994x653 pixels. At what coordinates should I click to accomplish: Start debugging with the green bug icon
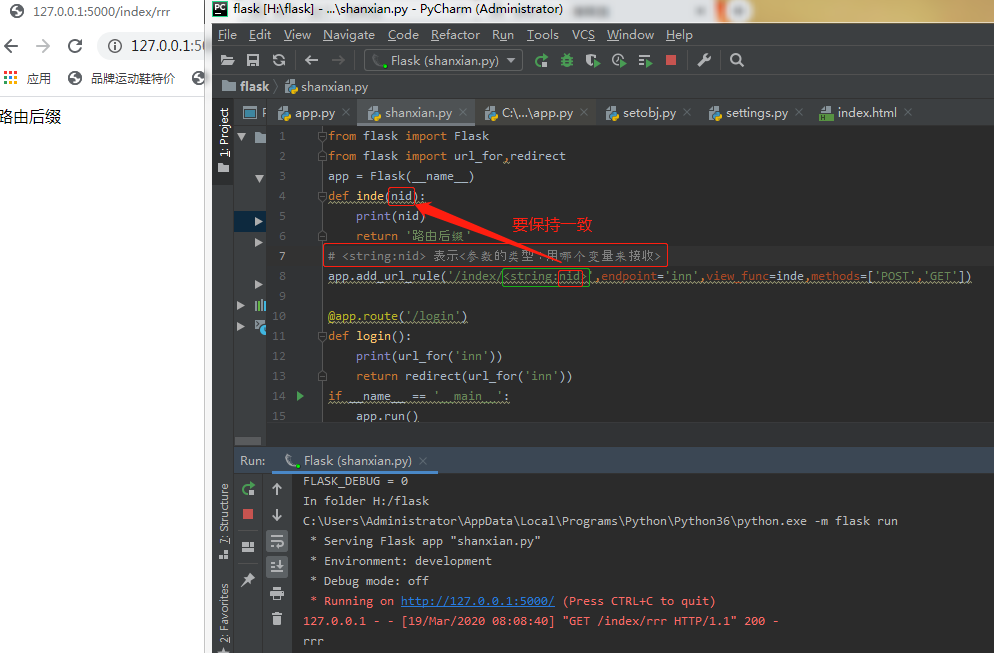[x=567, y=60]
